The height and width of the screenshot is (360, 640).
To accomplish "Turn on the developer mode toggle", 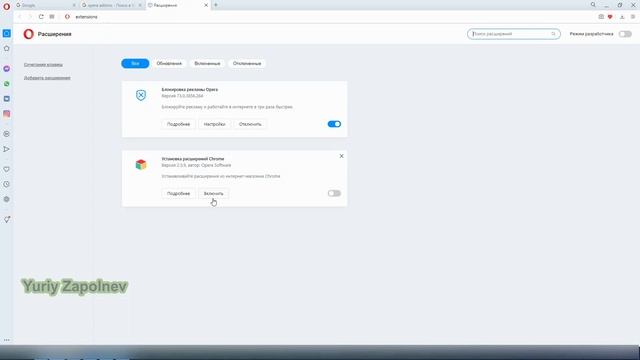I will coord(625,34).
